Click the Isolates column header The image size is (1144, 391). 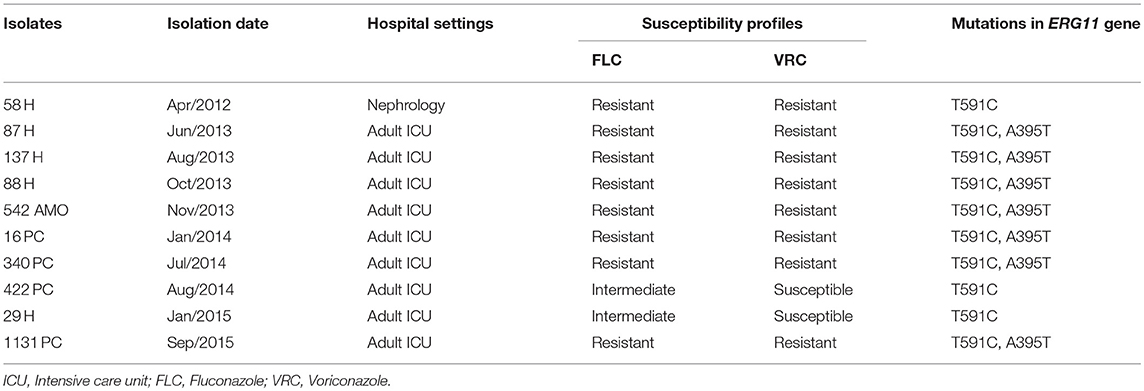[x=33, y=24]
